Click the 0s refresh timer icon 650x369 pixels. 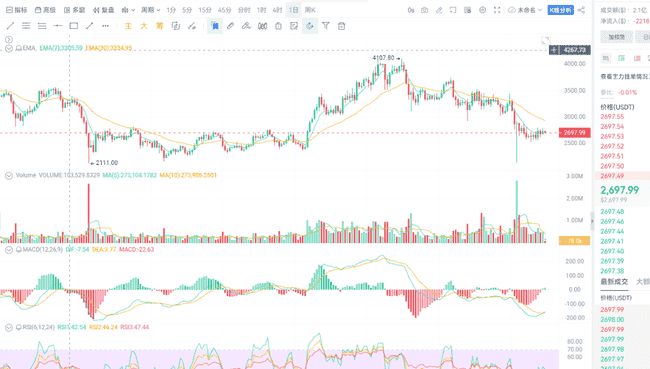[411, 10]
